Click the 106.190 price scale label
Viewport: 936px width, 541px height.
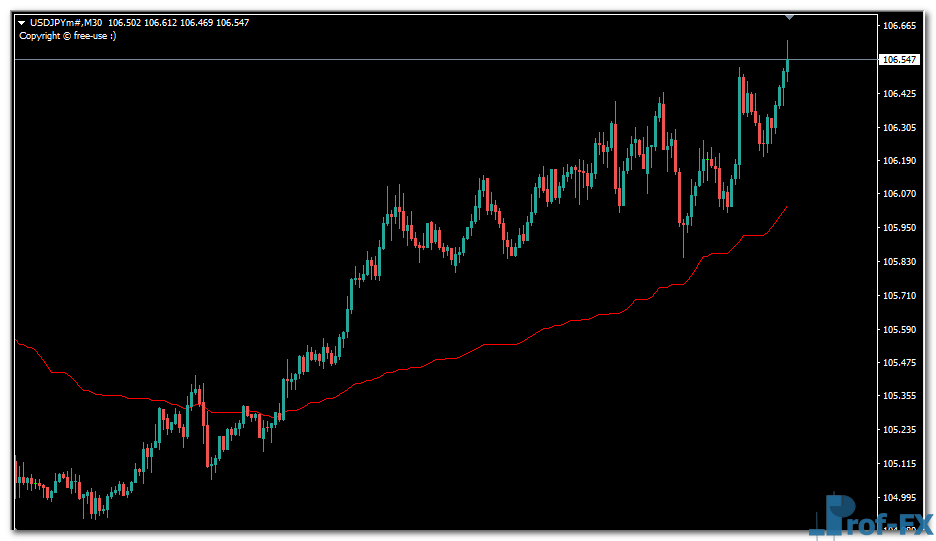coord(900,161)
